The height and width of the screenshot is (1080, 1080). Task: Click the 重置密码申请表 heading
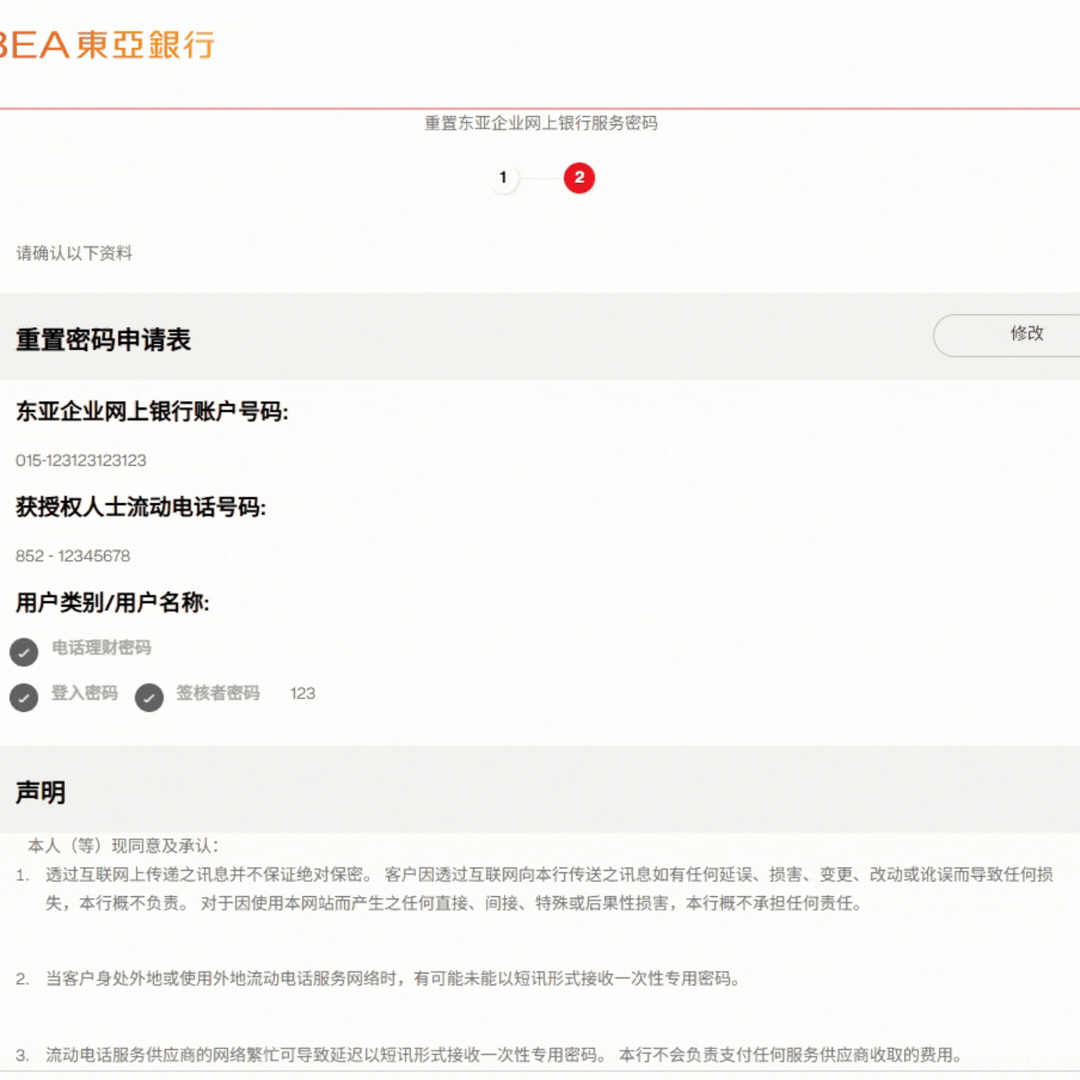click(x=103, y=340)
